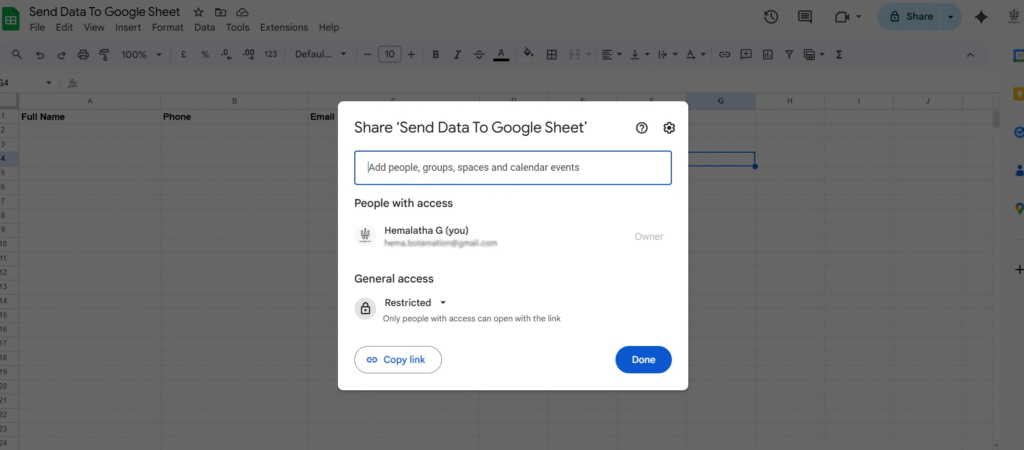Open the default font dropdown
1024x450 pixels.
click(320, 54)
